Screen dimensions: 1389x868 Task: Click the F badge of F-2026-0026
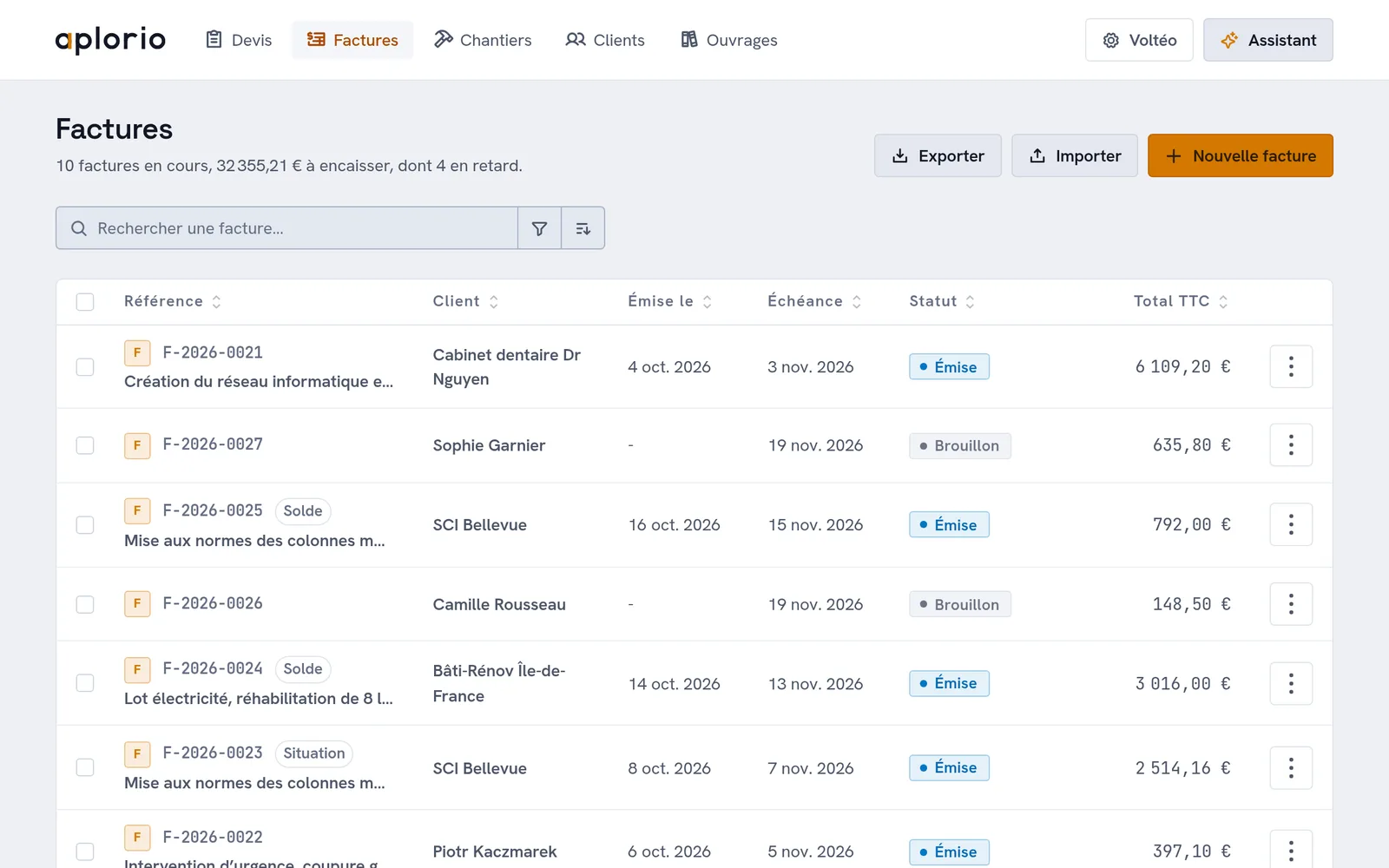137,603
